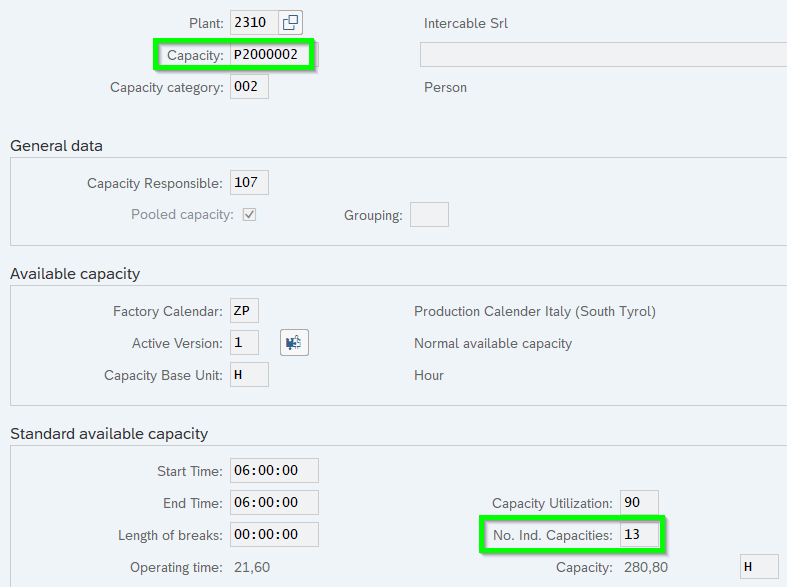Image resolution: width=787 pixels, height=587 pixels.
Task: Open the value help icon beside Plant
Action: (290, 23)
